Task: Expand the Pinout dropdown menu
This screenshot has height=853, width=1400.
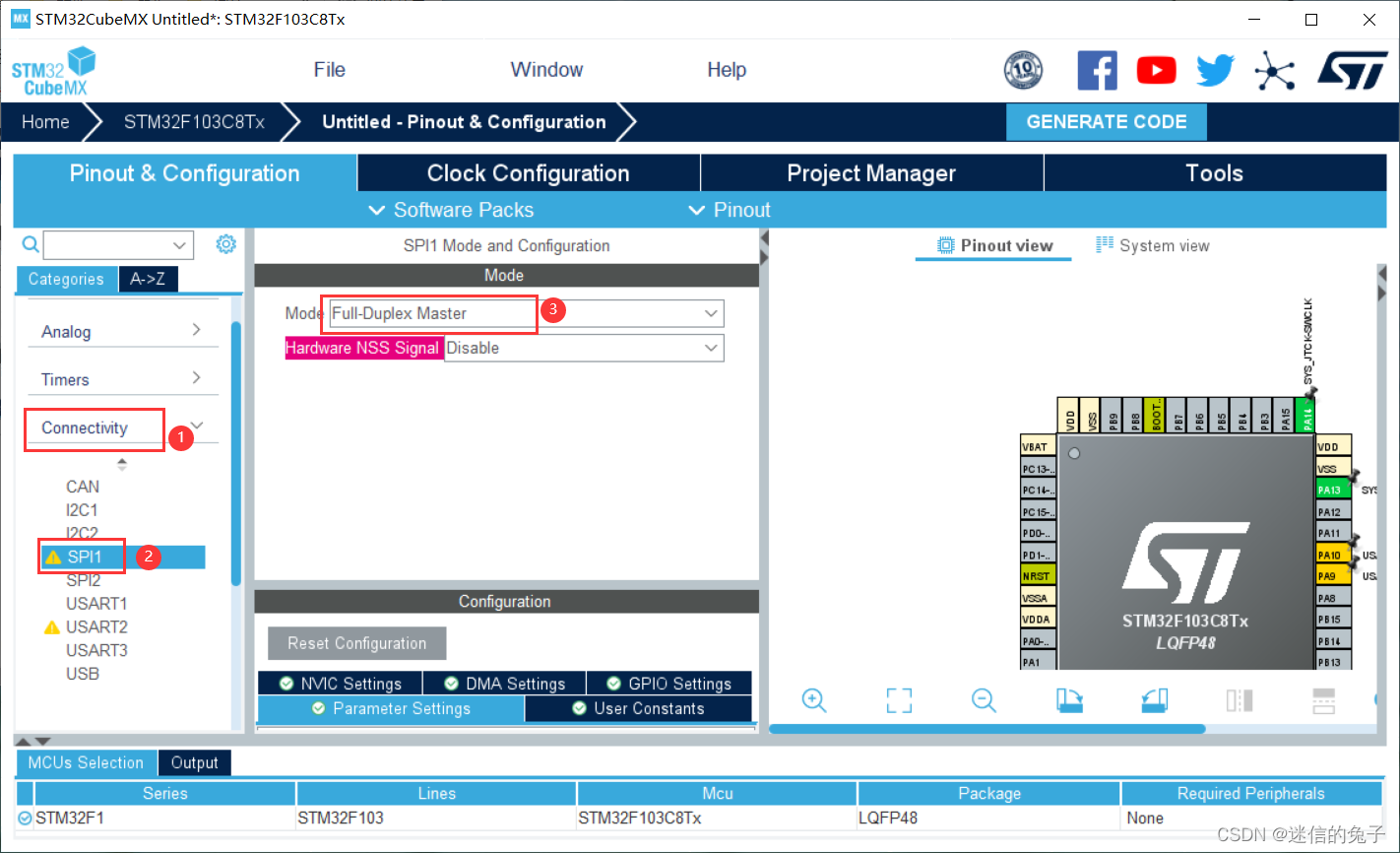Action: pos(730,210)
